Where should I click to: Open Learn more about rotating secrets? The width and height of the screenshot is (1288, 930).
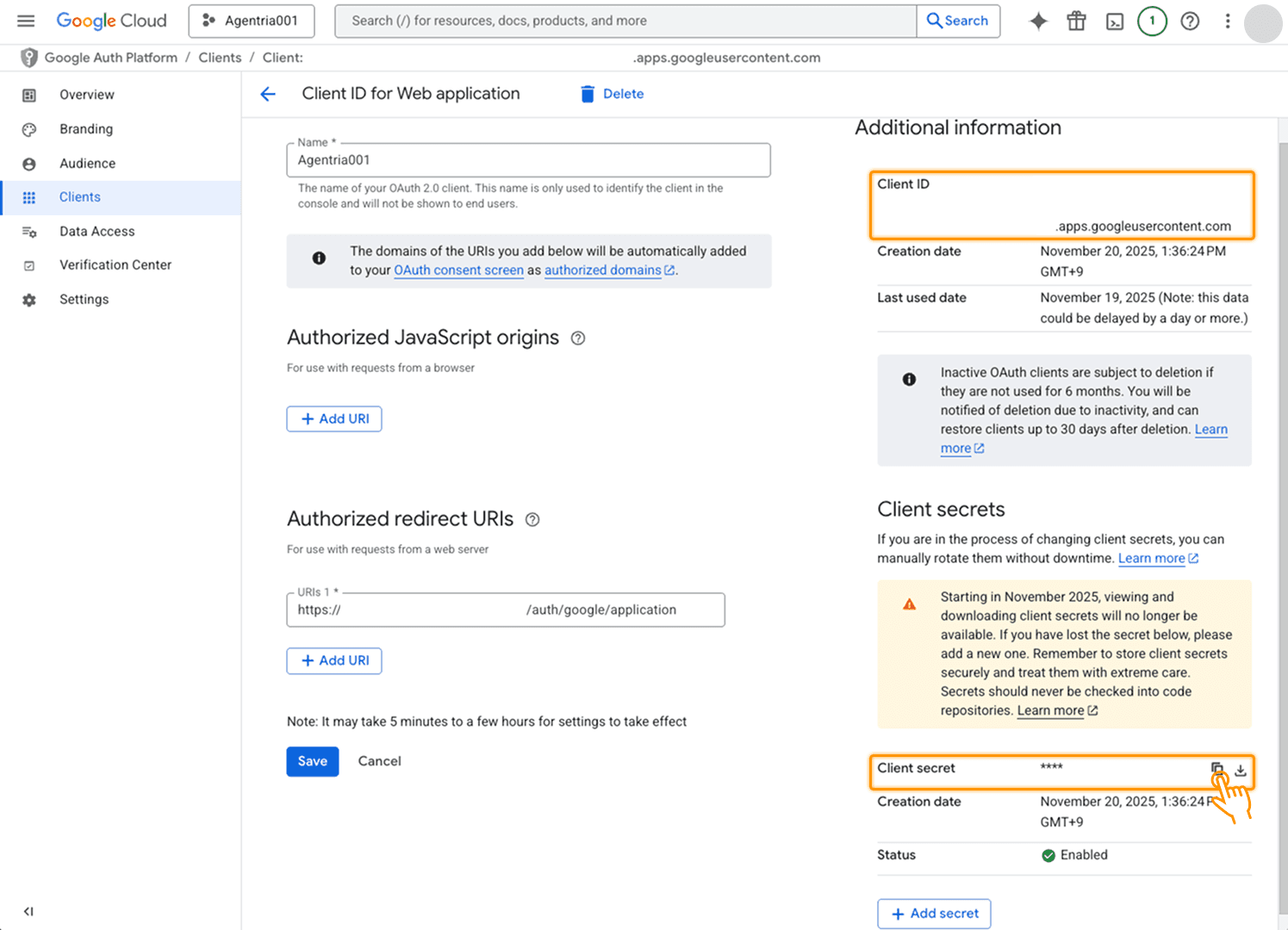click(x=1159, y=558)
